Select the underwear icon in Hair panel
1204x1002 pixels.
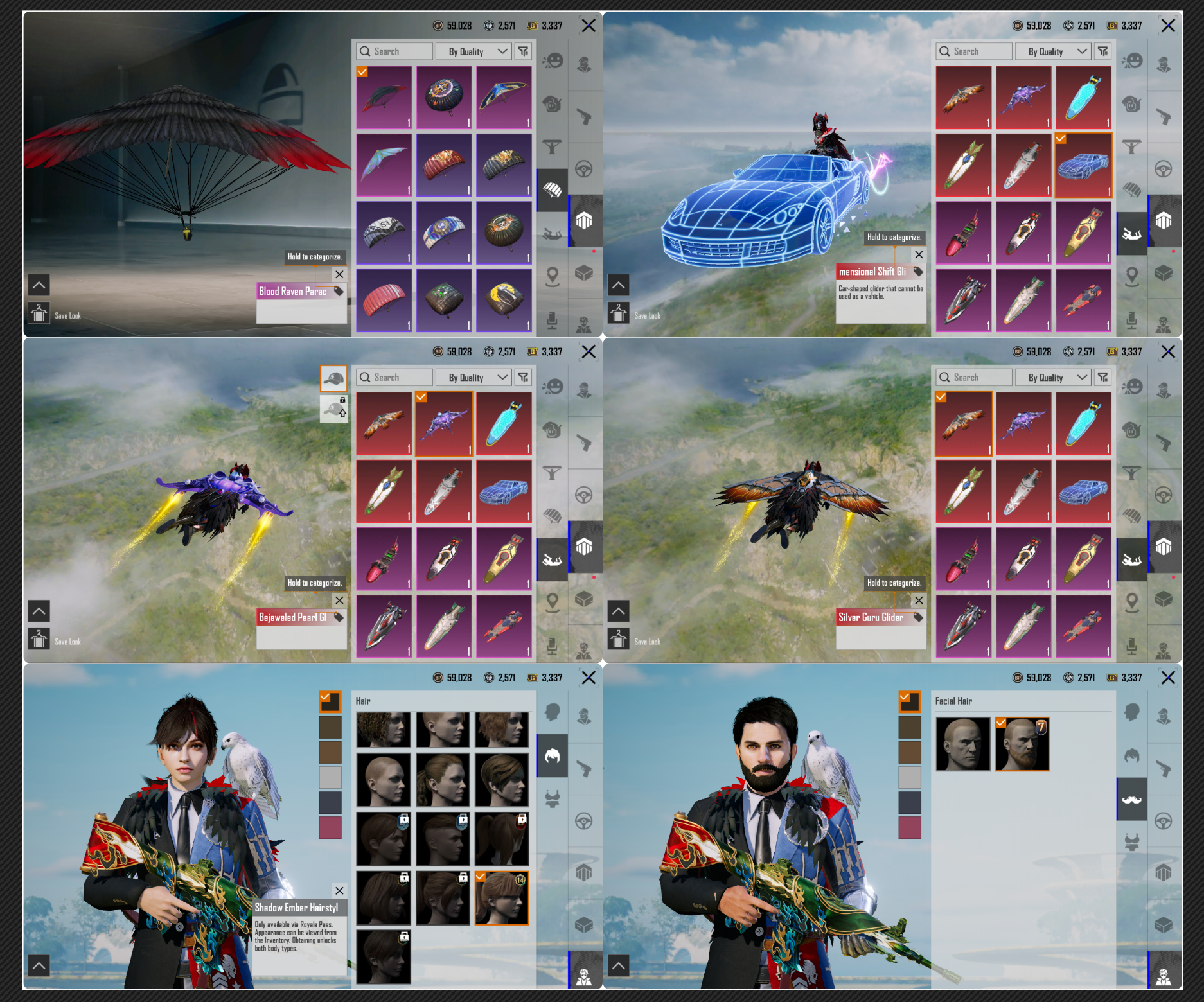pyautogui.click(x=553, y=799)
